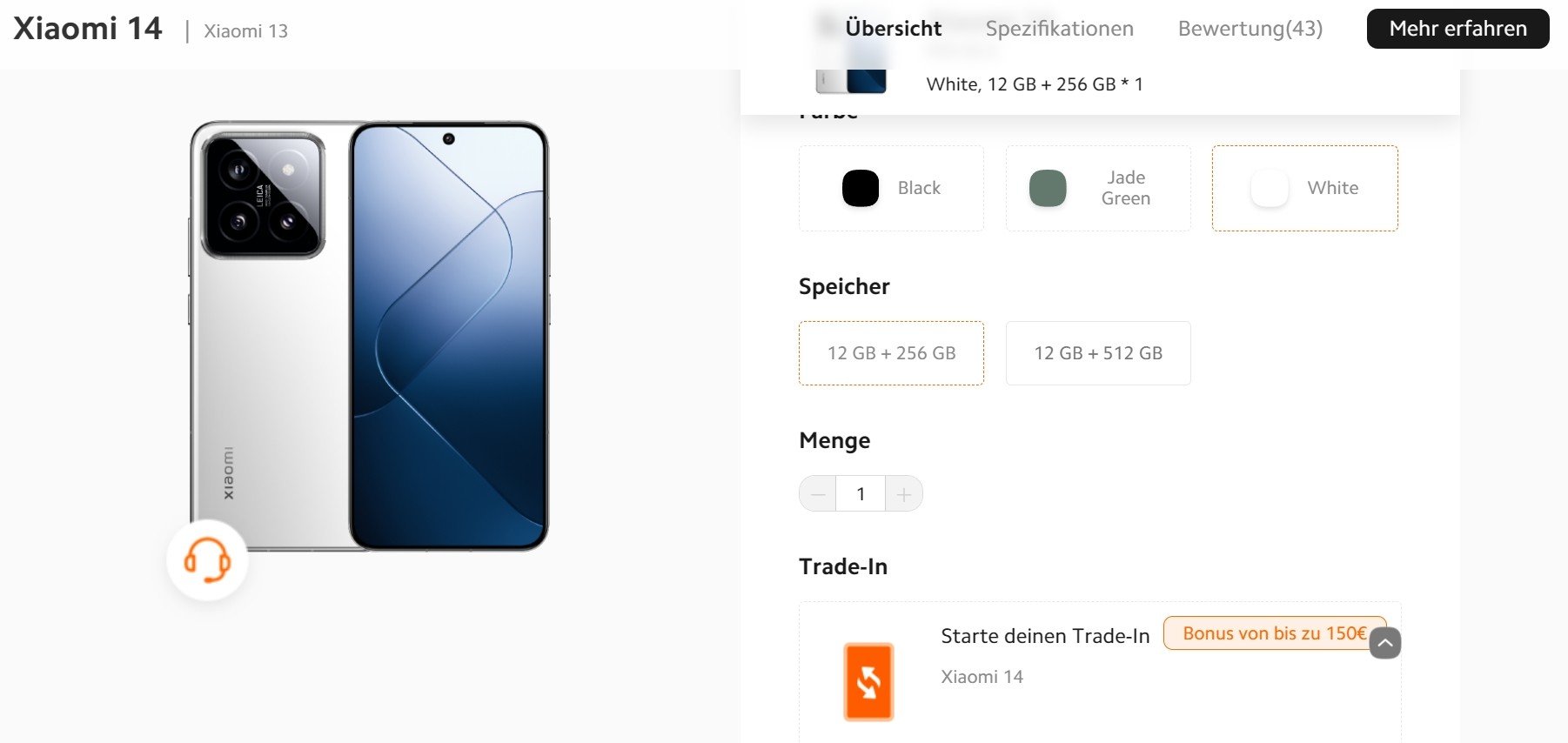
Task: Open the customer support headset chat
Action: 207,560
